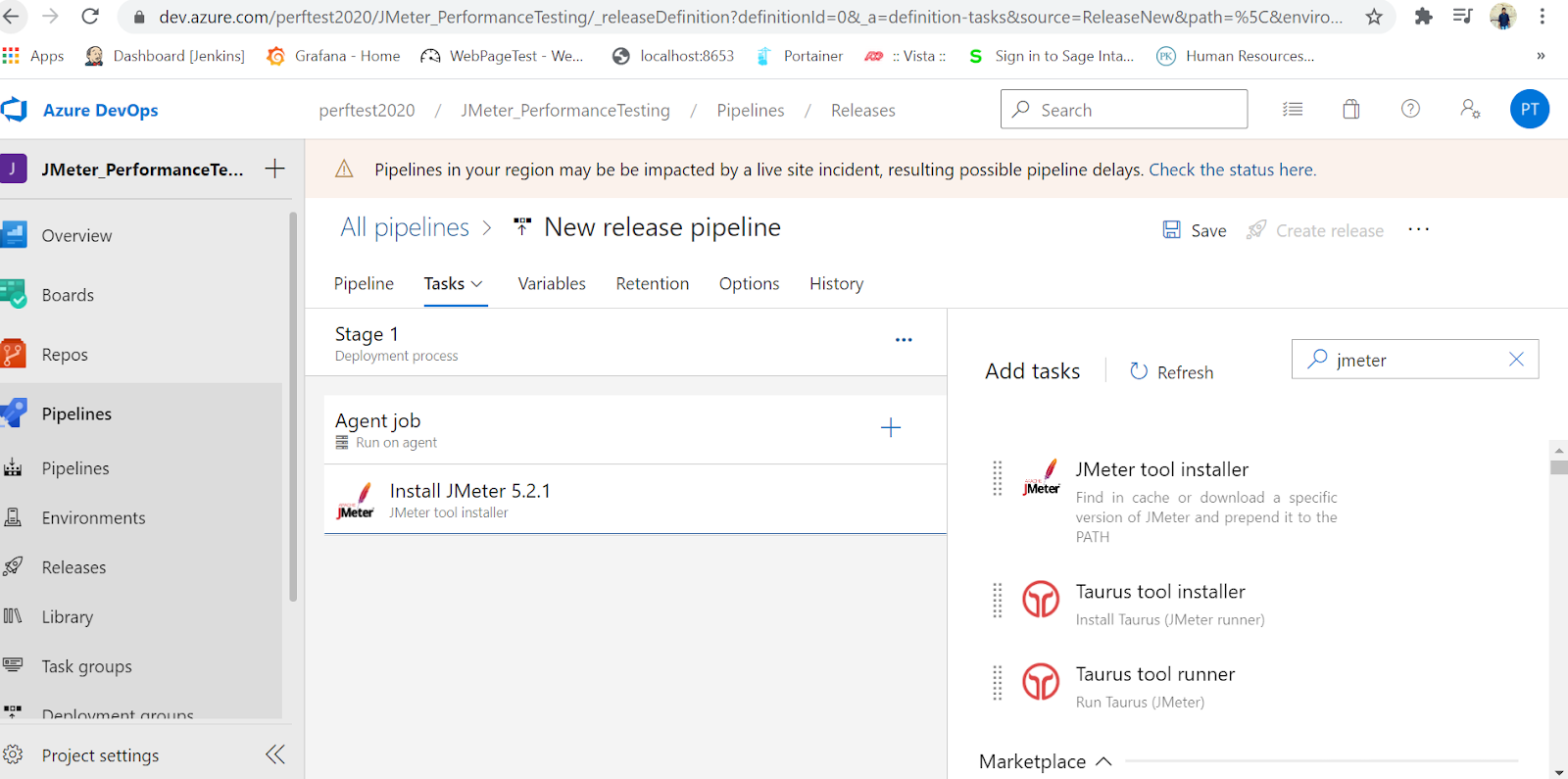Click the Pipelines section rocket icon
Screen dimensions: 1568x779
click(x=14, y=414)
